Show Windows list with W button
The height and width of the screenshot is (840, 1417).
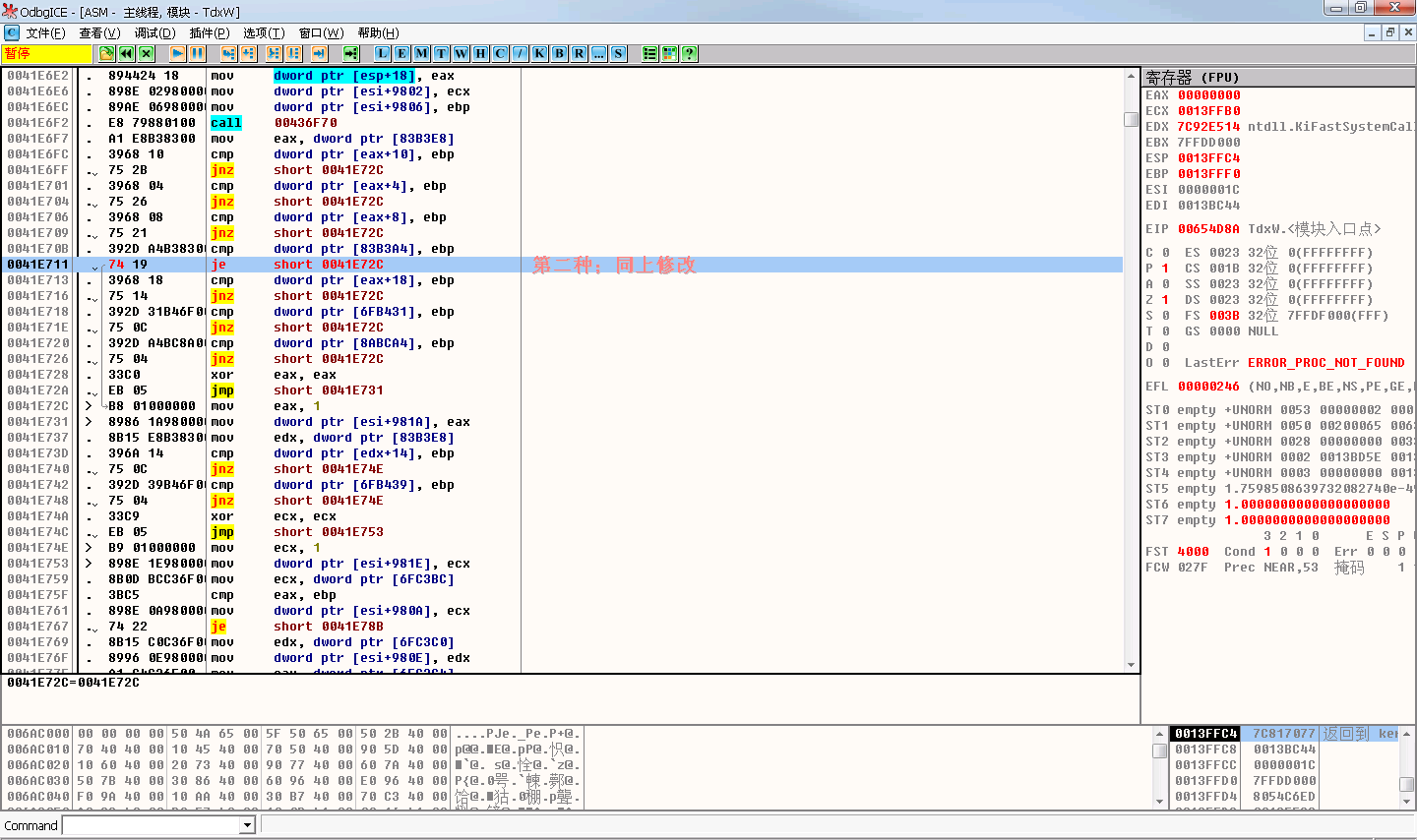pos(462,53)
